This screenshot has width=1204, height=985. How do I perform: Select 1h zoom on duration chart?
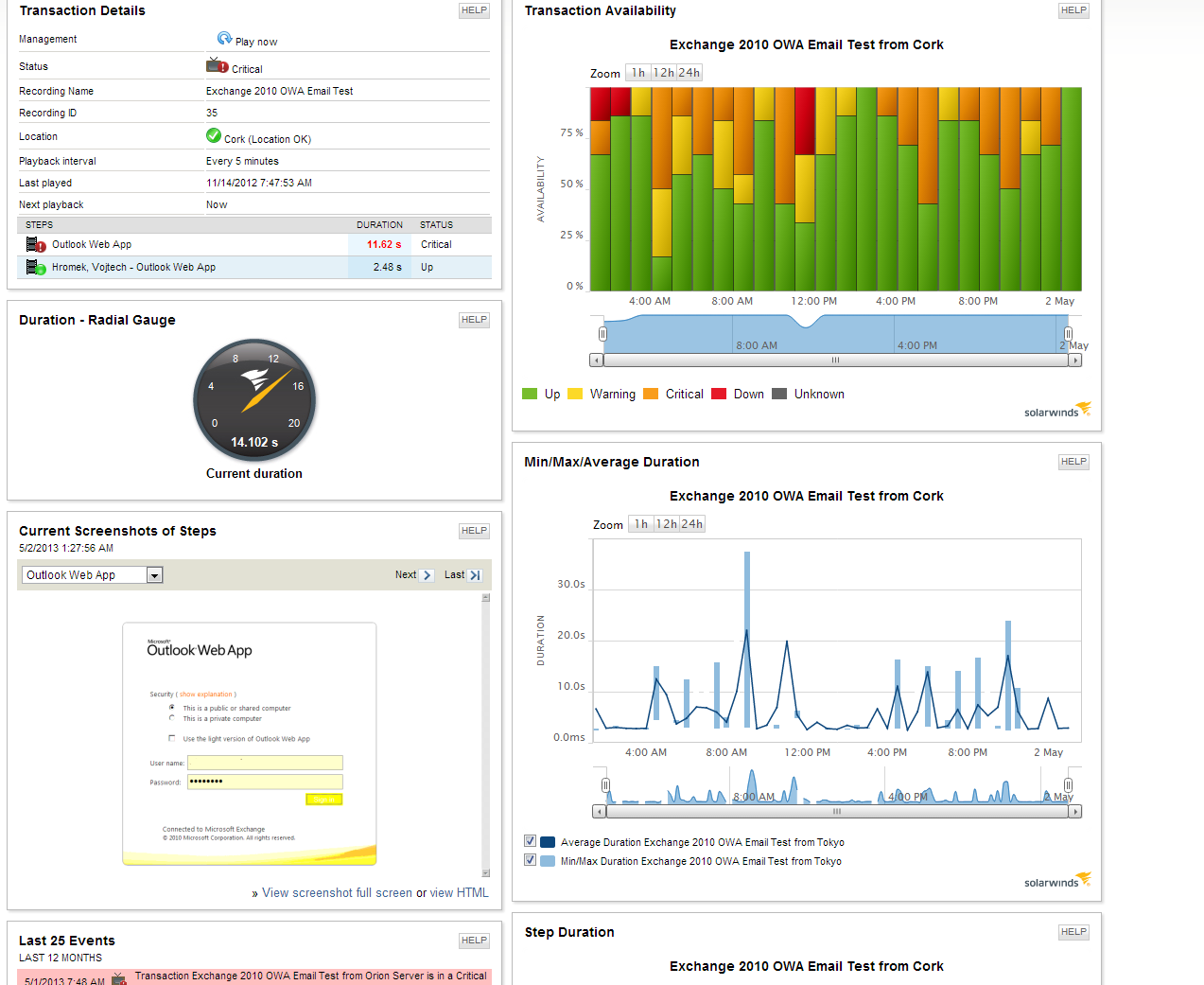(641, 524)
